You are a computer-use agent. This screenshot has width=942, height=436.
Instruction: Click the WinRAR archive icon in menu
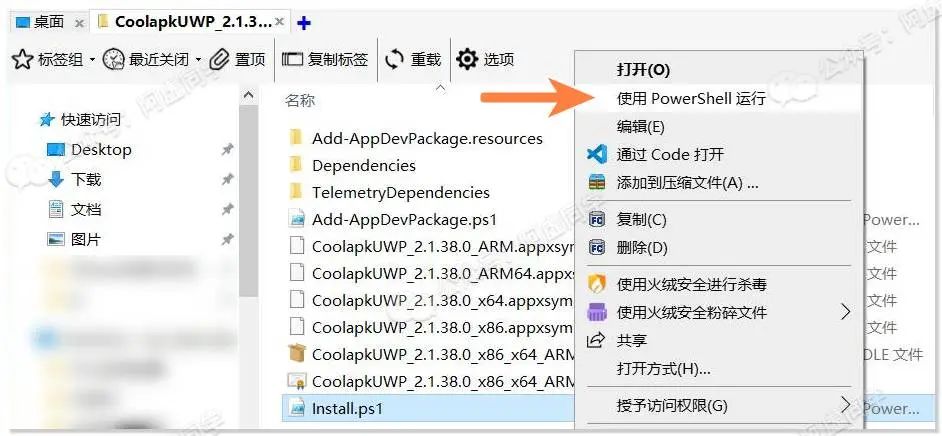click(597, 182)
